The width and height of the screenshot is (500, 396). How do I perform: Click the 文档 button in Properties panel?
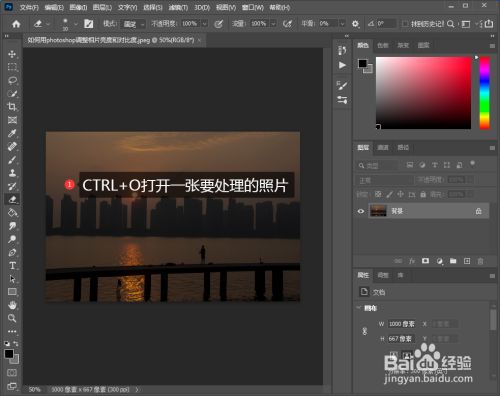click(372, 292)
